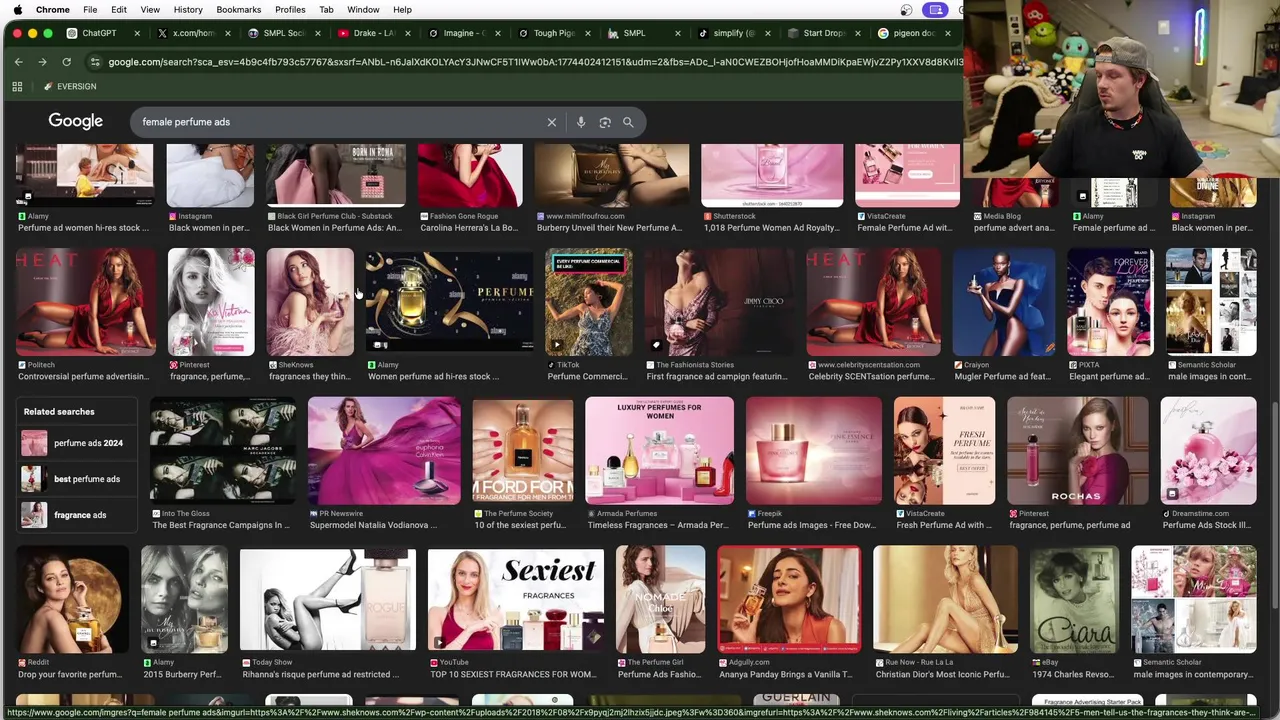The image size is (1280, 720).
Task: Search by image with Google Lens
Action: pyautogui.click(x=605, y=122)
